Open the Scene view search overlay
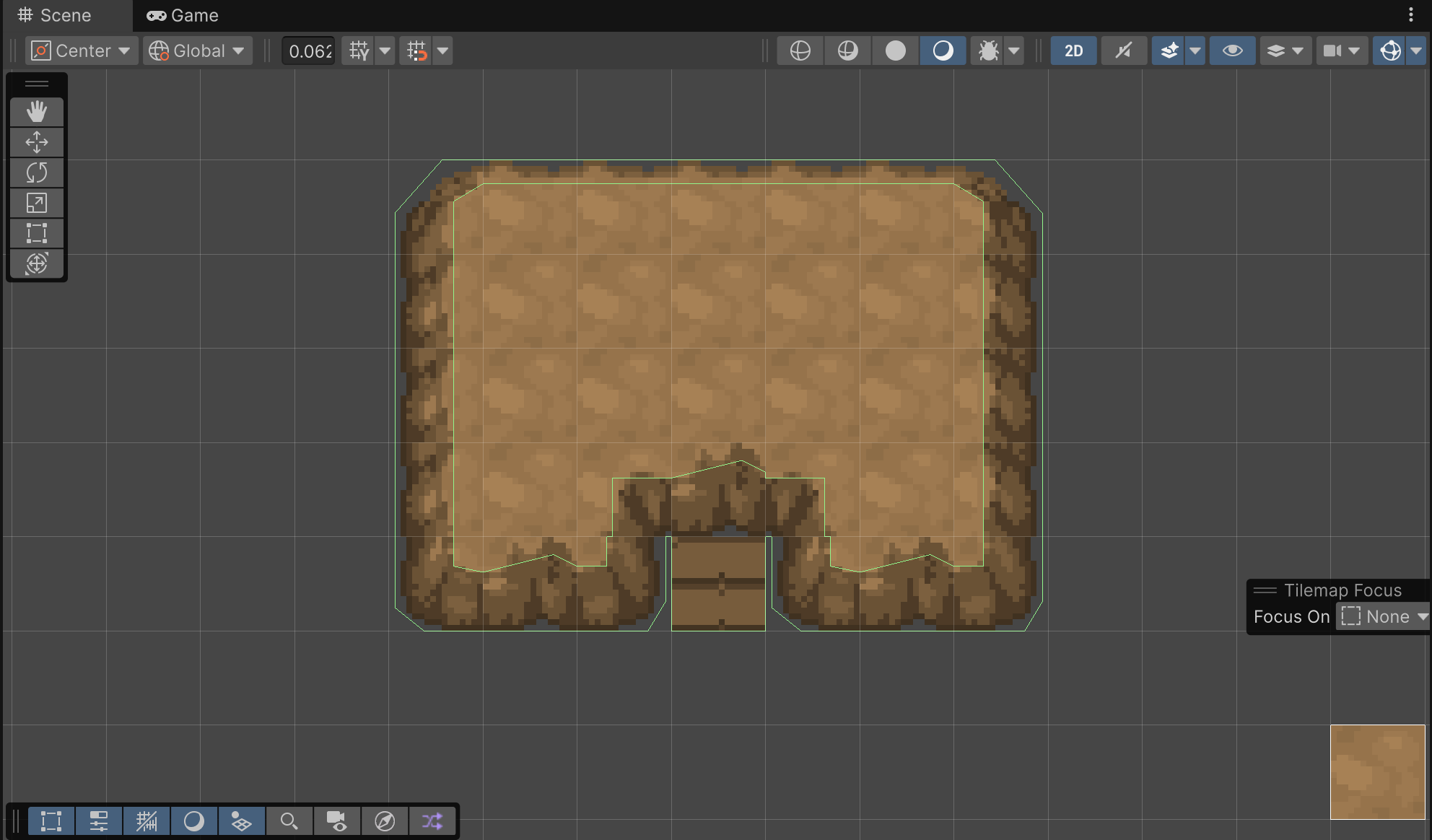This screenshot has width=1432, height=840. coord(289,821)
